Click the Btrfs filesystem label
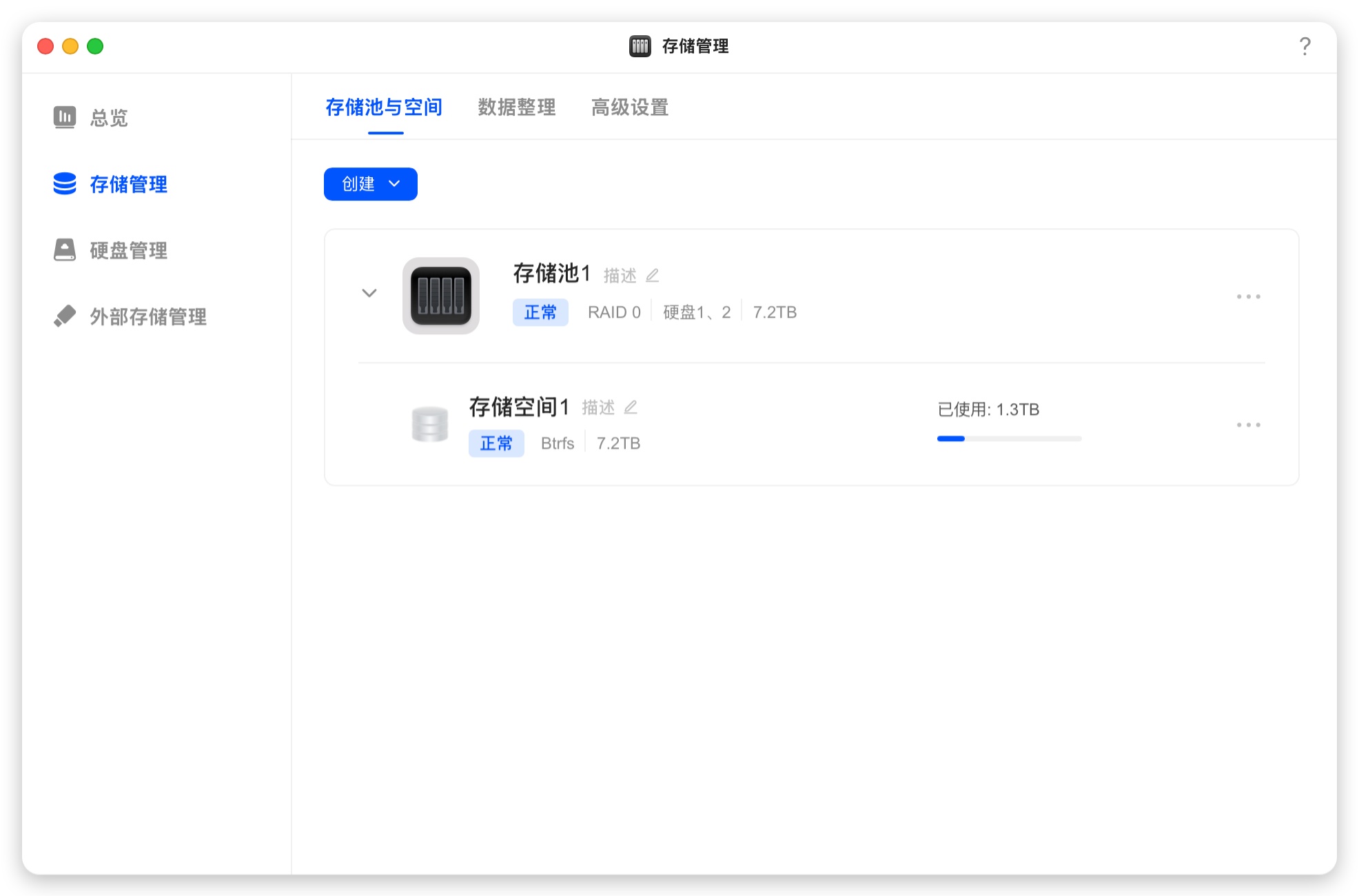The width and height of the screenshot is (1359, 896). 558,443
